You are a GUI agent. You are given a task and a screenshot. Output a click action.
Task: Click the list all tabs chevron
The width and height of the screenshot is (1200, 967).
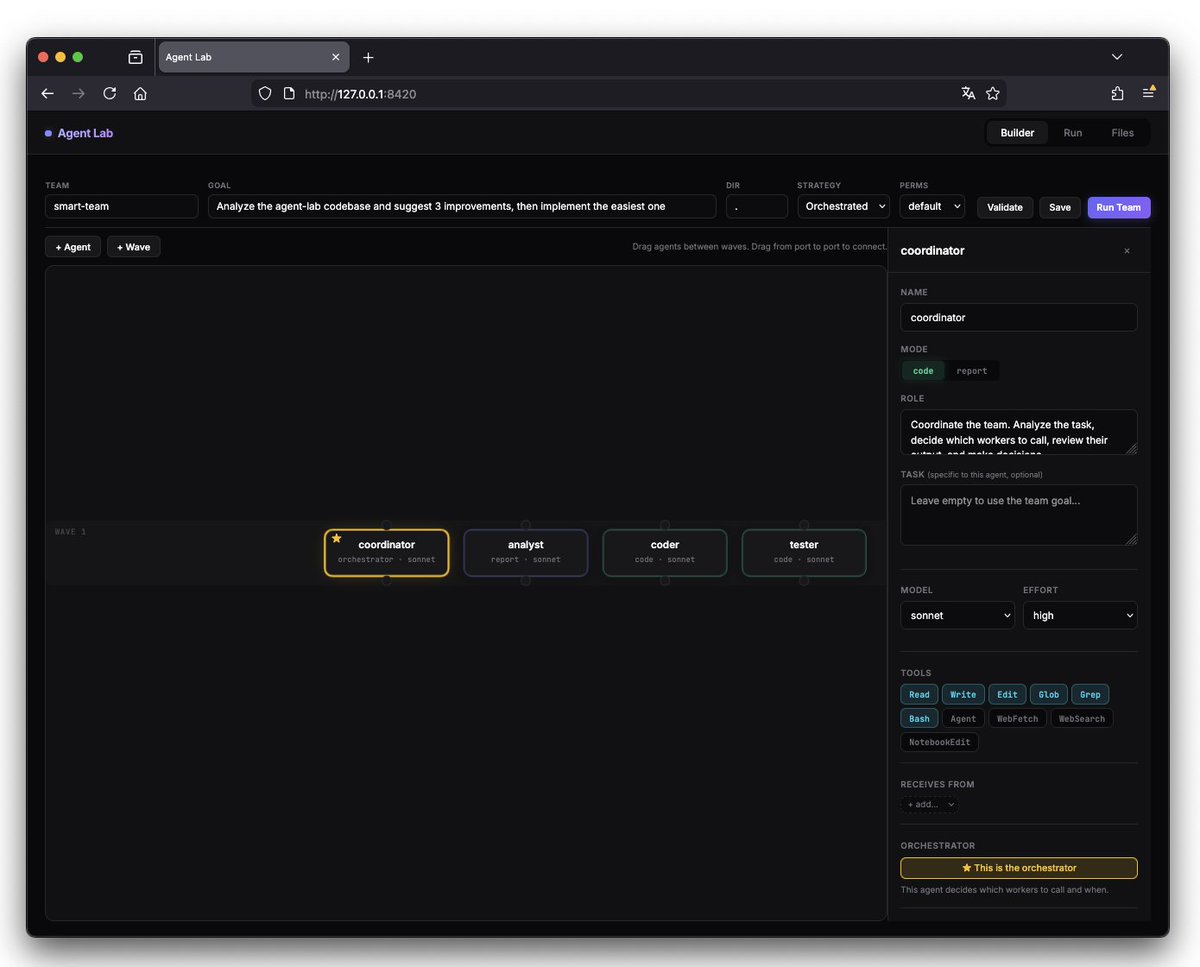coord(1117,57)
